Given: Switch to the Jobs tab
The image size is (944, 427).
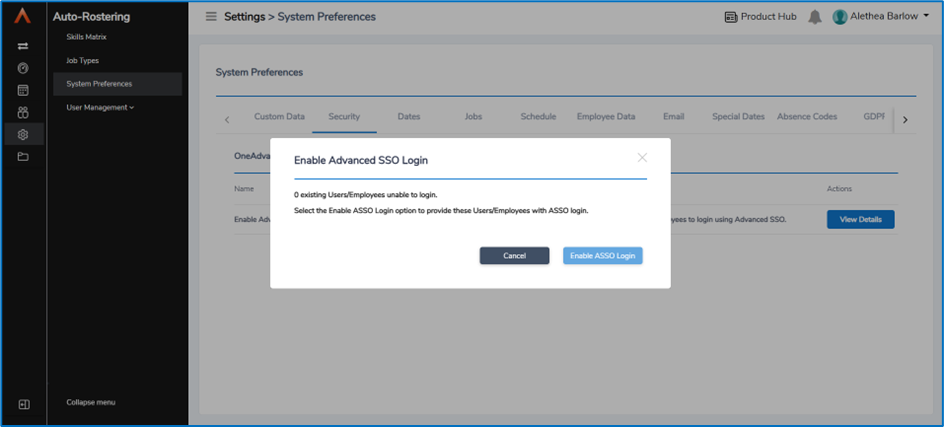Looking at the screenshot, I should click(473, 117).
